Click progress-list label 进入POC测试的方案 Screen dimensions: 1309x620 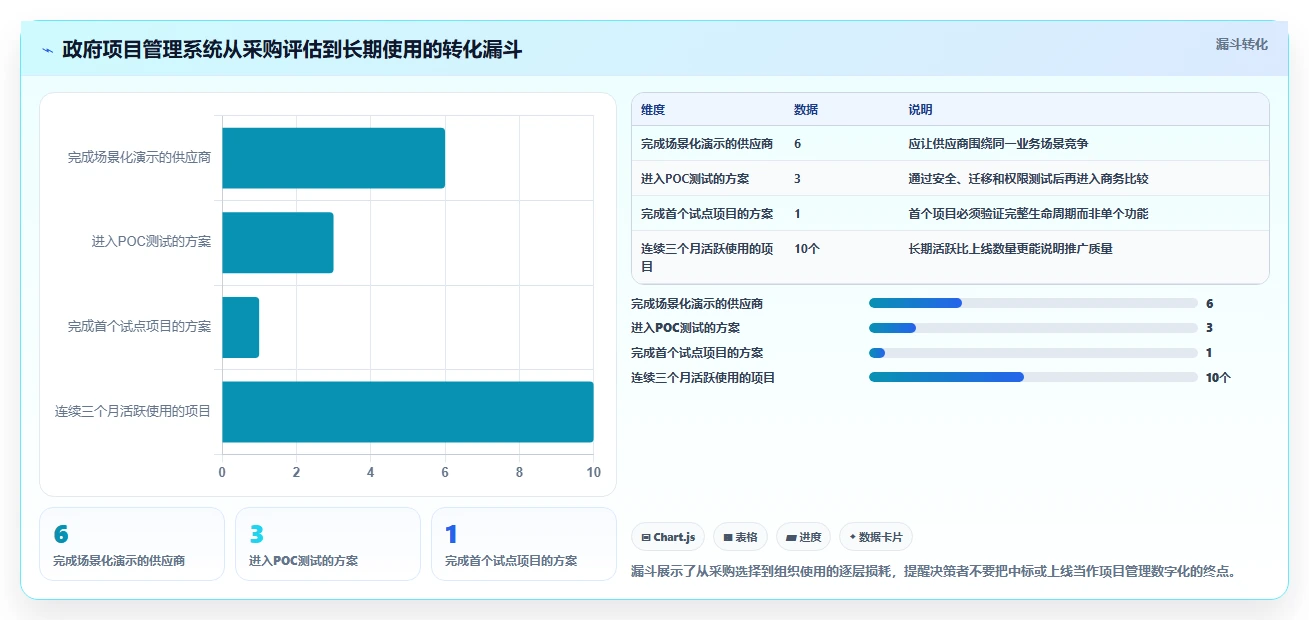(685, 328)
